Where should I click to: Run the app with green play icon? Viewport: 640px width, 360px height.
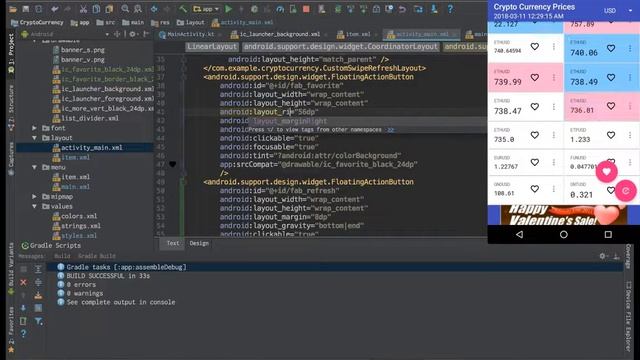pos(229,9)
